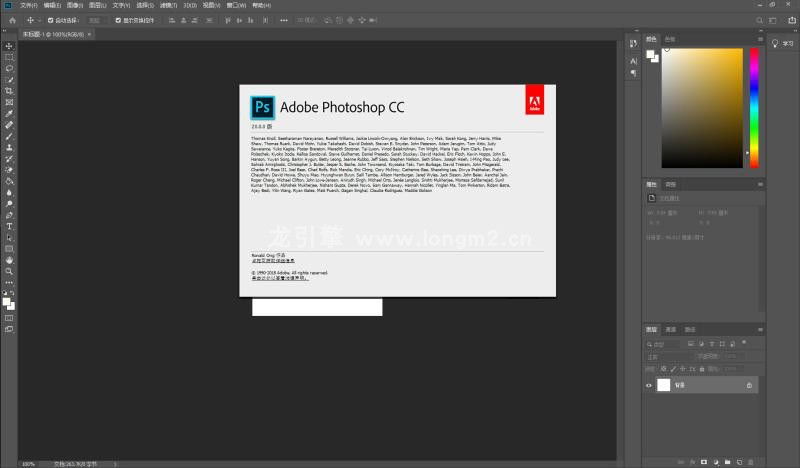The height and width of the screenshot is (468, 800).
Task: Toggle Show Transform Controls checkbox
Action: 118,20
